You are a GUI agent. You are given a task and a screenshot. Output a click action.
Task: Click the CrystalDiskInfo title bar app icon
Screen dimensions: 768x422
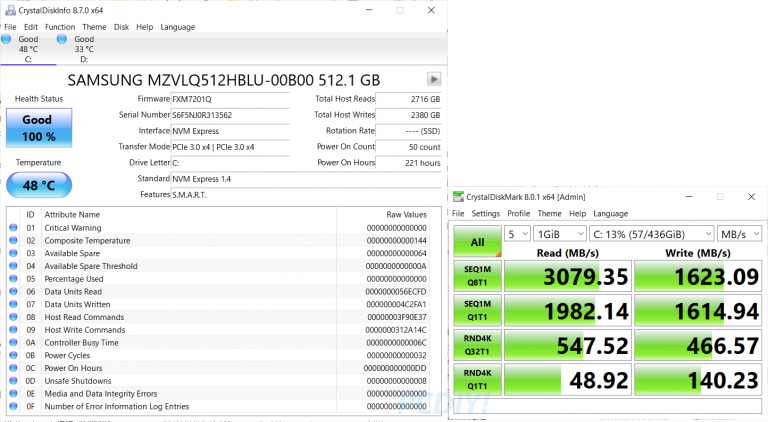point(10,10)
